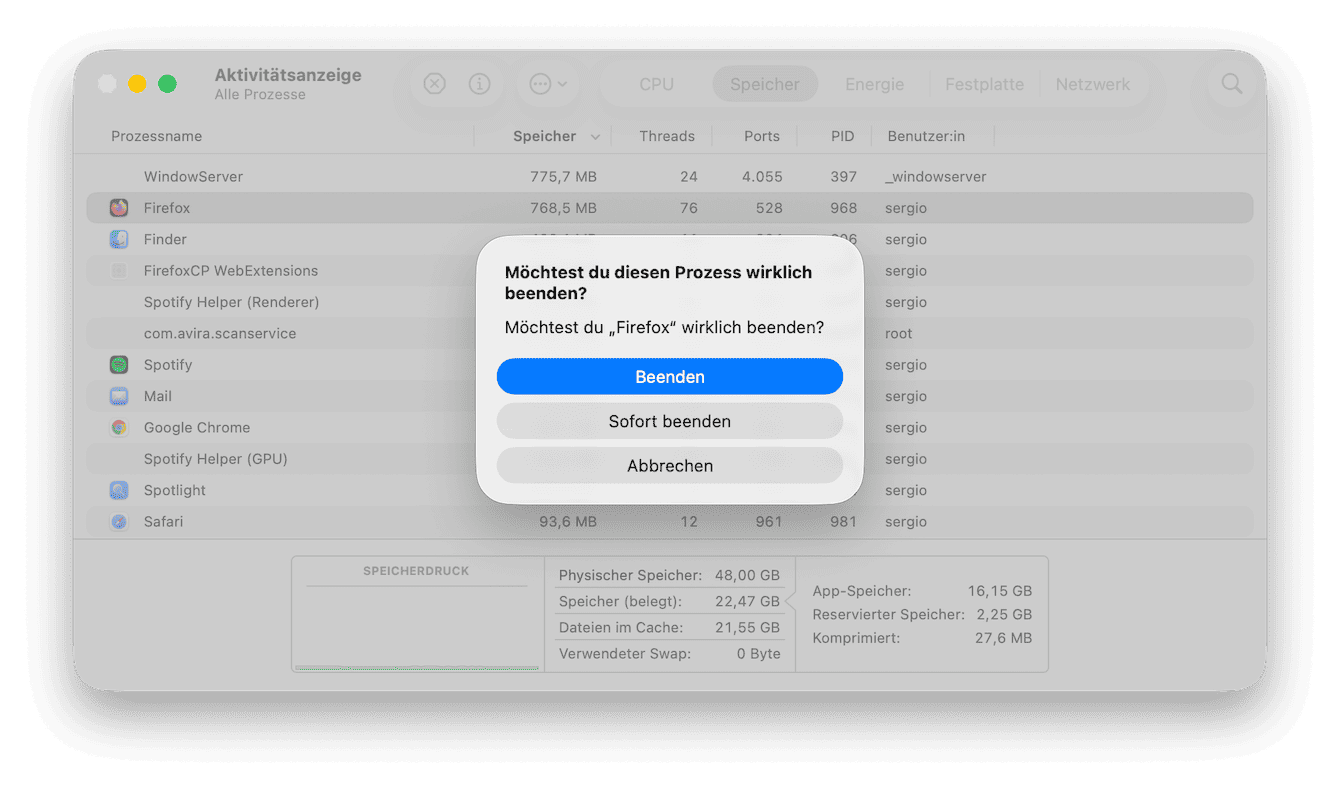Open the Netzwerk tab

[x=1092, y=84]
